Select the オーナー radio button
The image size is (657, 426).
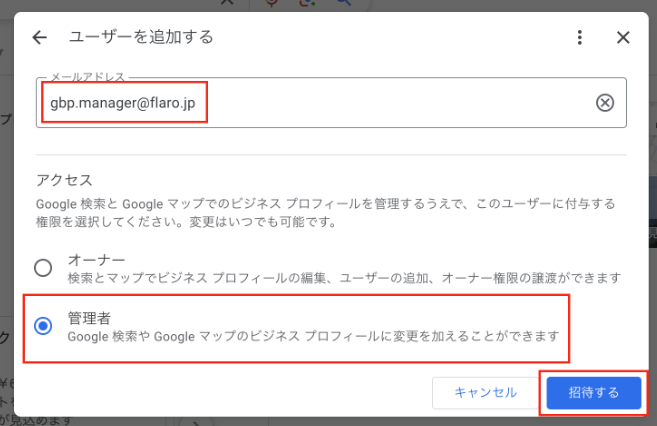coord(43,268)
